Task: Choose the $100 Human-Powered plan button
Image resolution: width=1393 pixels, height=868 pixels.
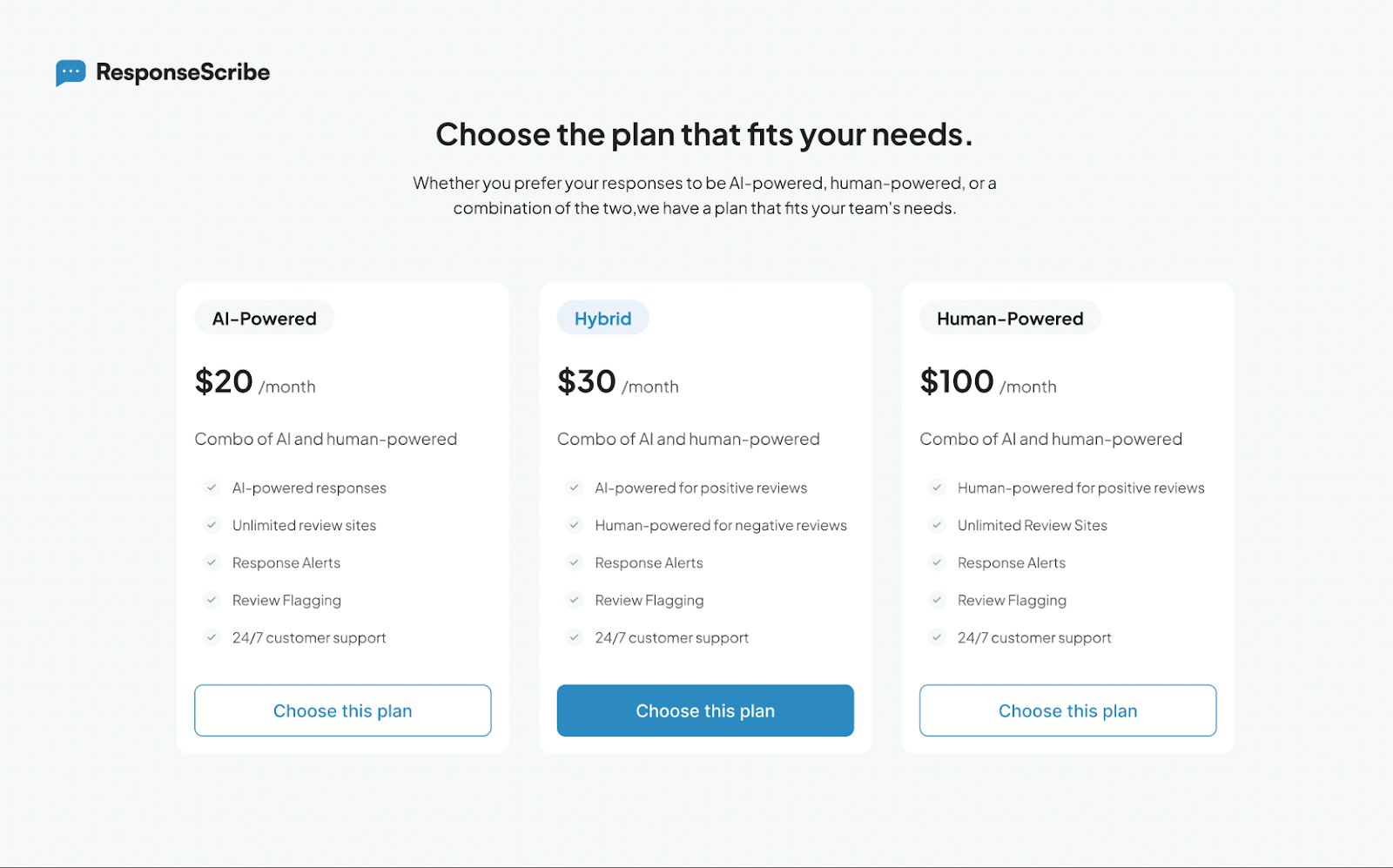Action: (1067, 710)
